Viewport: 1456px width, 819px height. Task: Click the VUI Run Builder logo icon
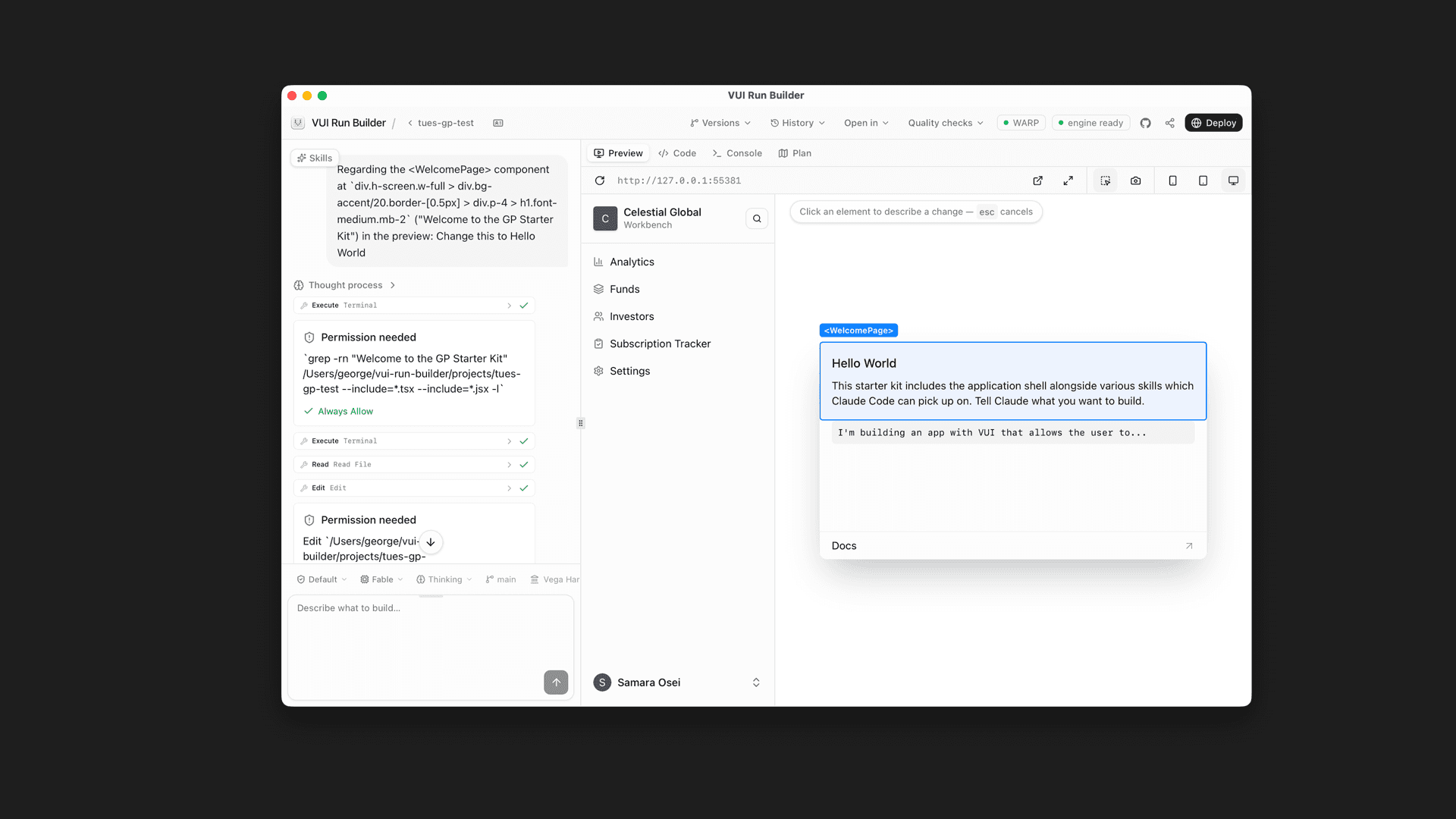(x=298, y=123)
